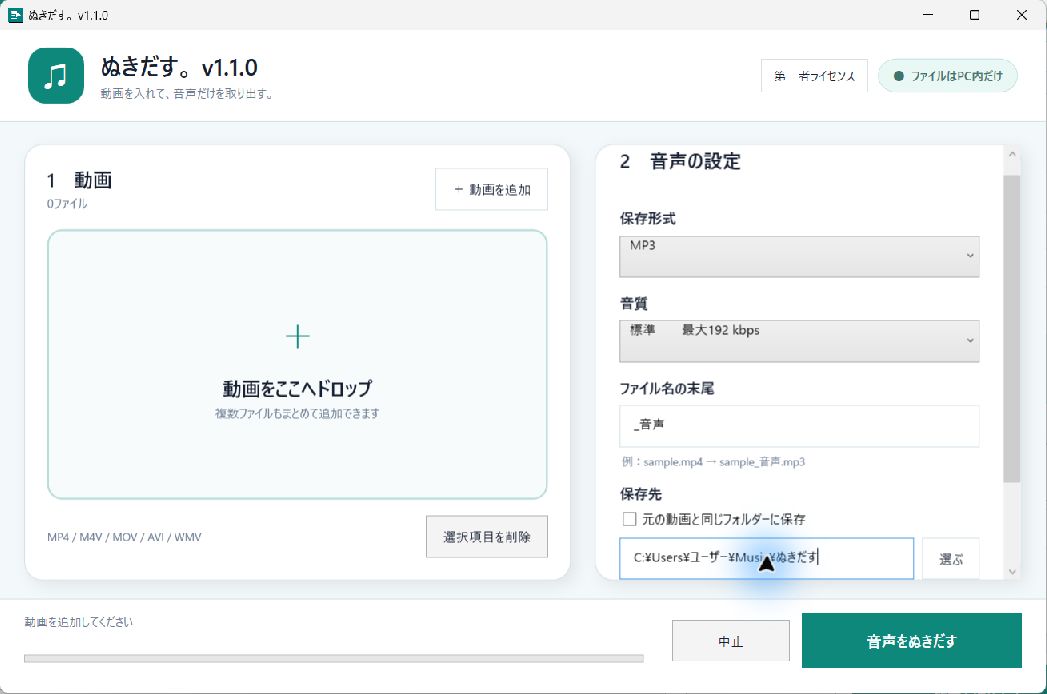Click the ファイルはPC内だけ badge

tap(948, 75)
